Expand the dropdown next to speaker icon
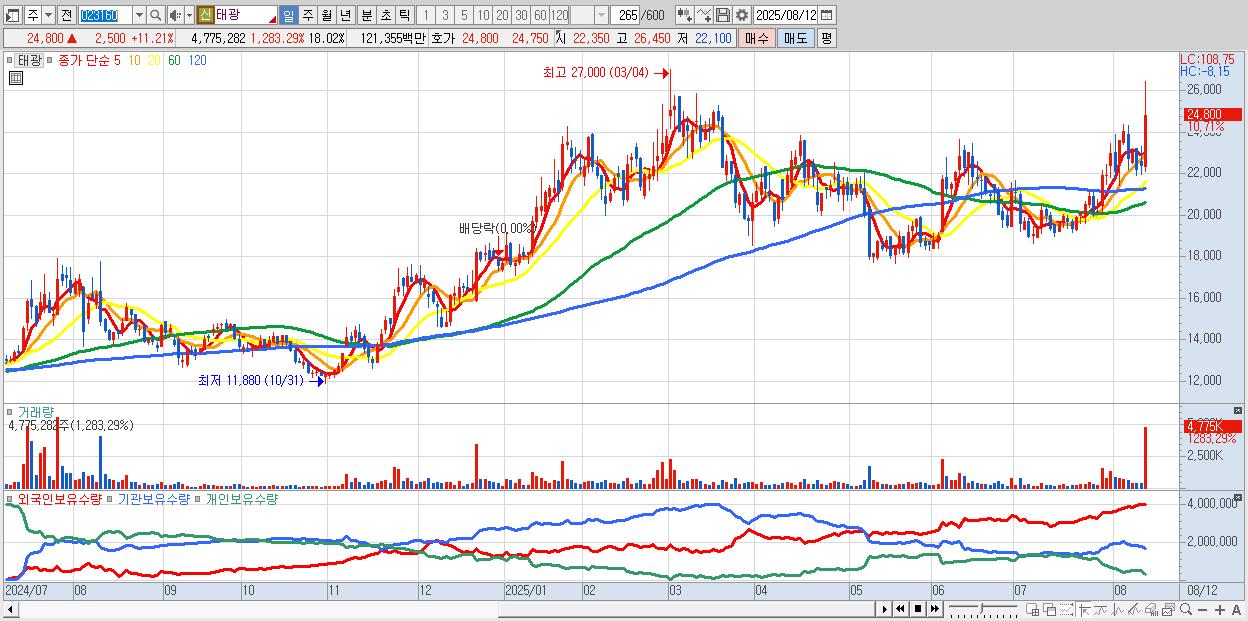This screenshot has height=621, width=1248. 189,15
